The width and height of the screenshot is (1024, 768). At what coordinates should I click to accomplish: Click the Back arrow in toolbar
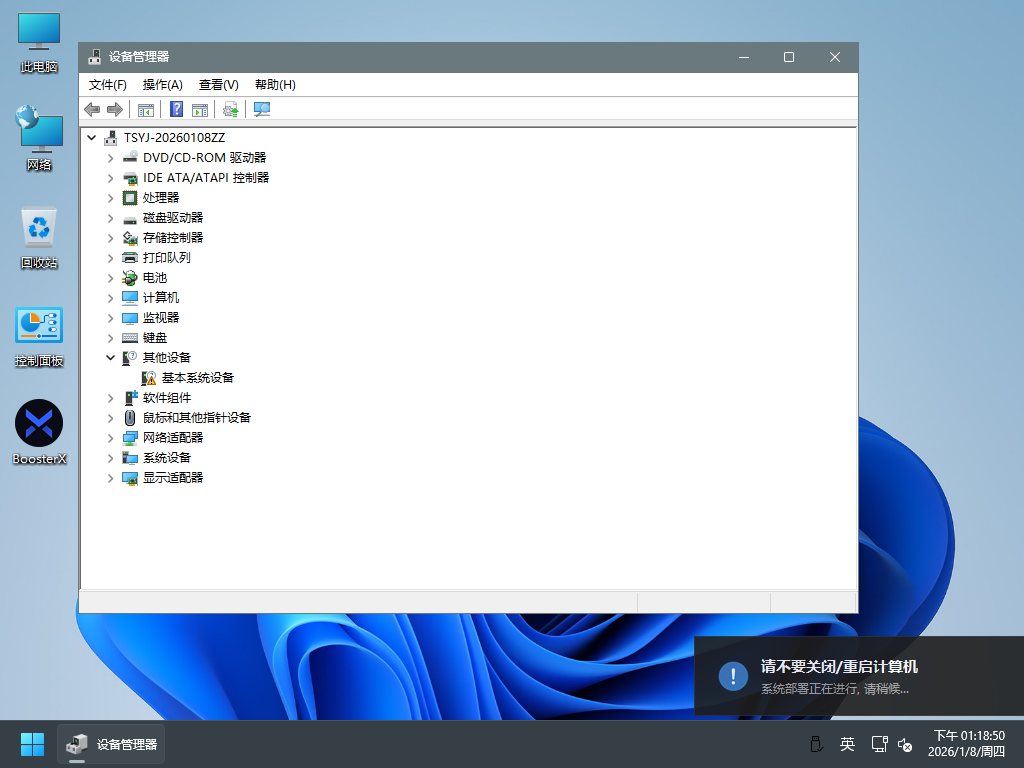pyautogui.click(x=92, y=109)
